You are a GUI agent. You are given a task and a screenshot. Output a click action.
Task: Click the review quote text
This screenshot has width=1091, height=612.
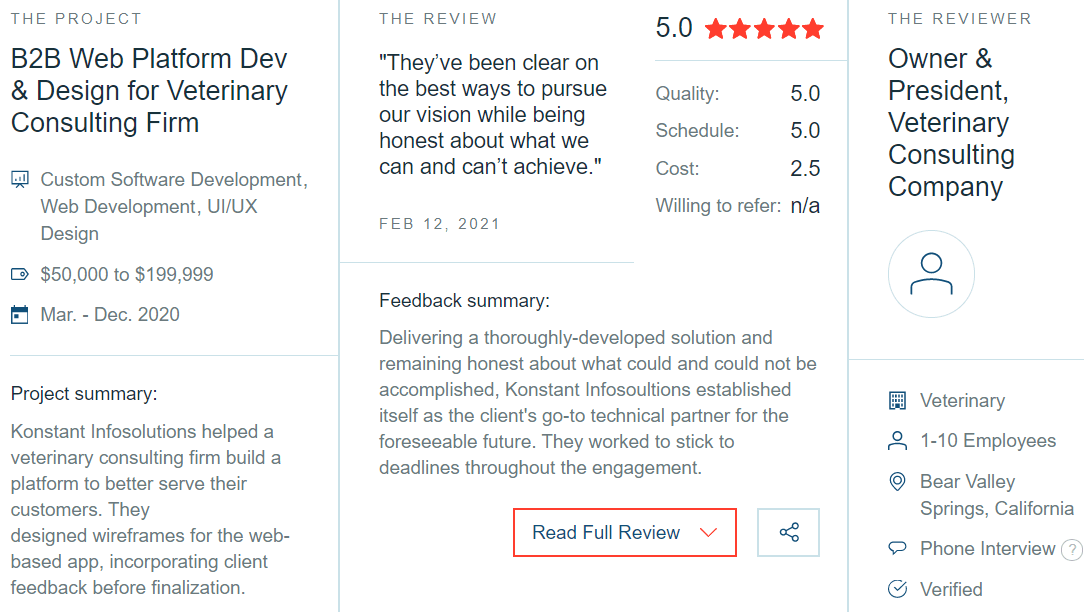click(493, 115)
